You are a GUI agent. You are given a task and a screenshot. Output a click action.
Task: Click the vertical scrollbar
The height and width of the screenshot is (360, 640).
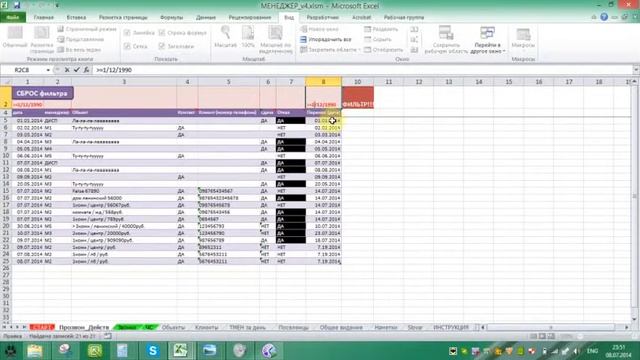click(x=634, y=200)
